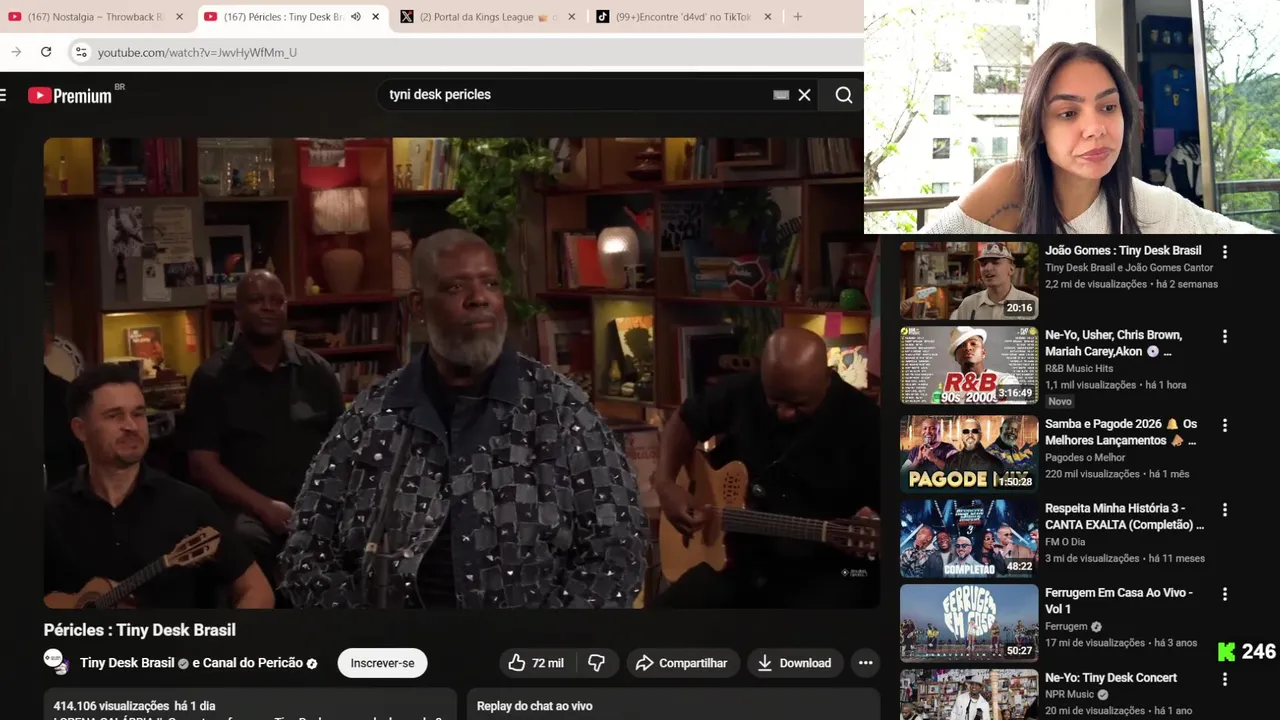Open options for João Gomes video
The width and height of the screenshot is (1280, 720).
[x=1225, y=252]
